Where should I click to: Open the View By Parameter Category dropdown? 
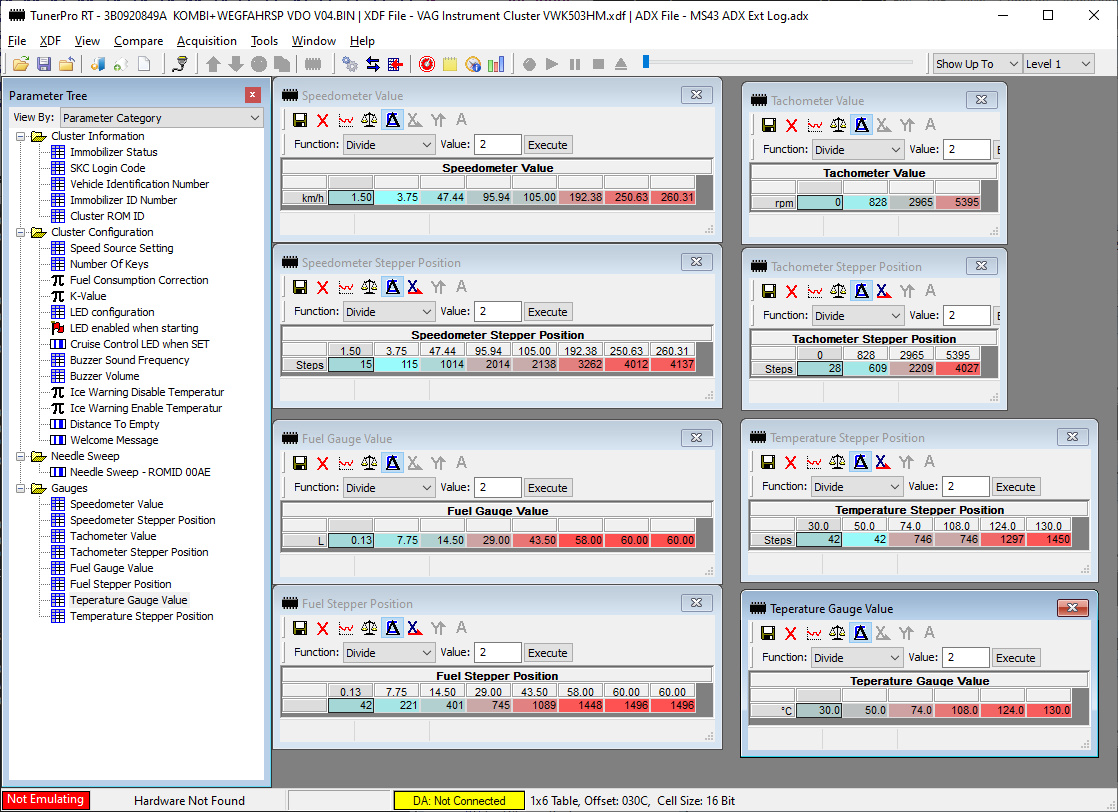162,118
